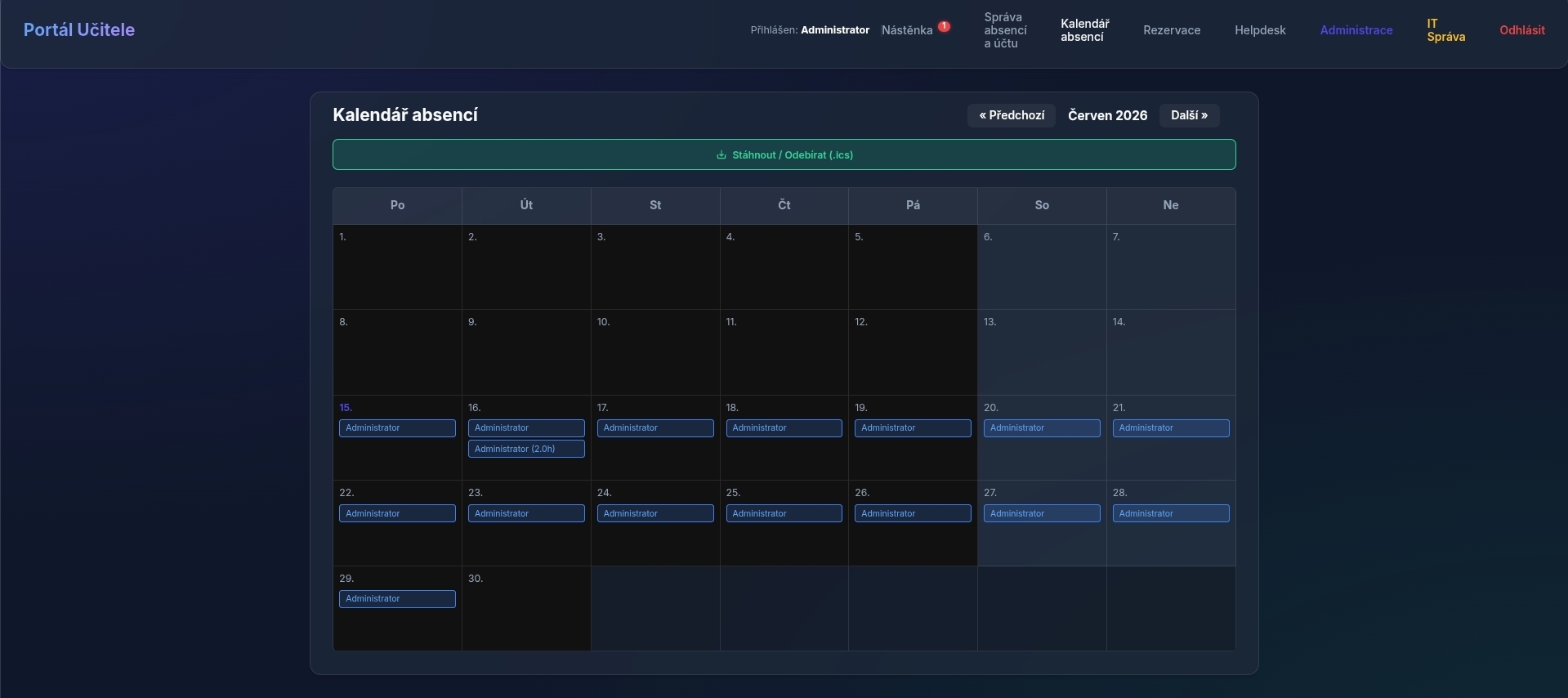
Task: Open the Nástěnka menu item
Action: [x=907, y=30]
